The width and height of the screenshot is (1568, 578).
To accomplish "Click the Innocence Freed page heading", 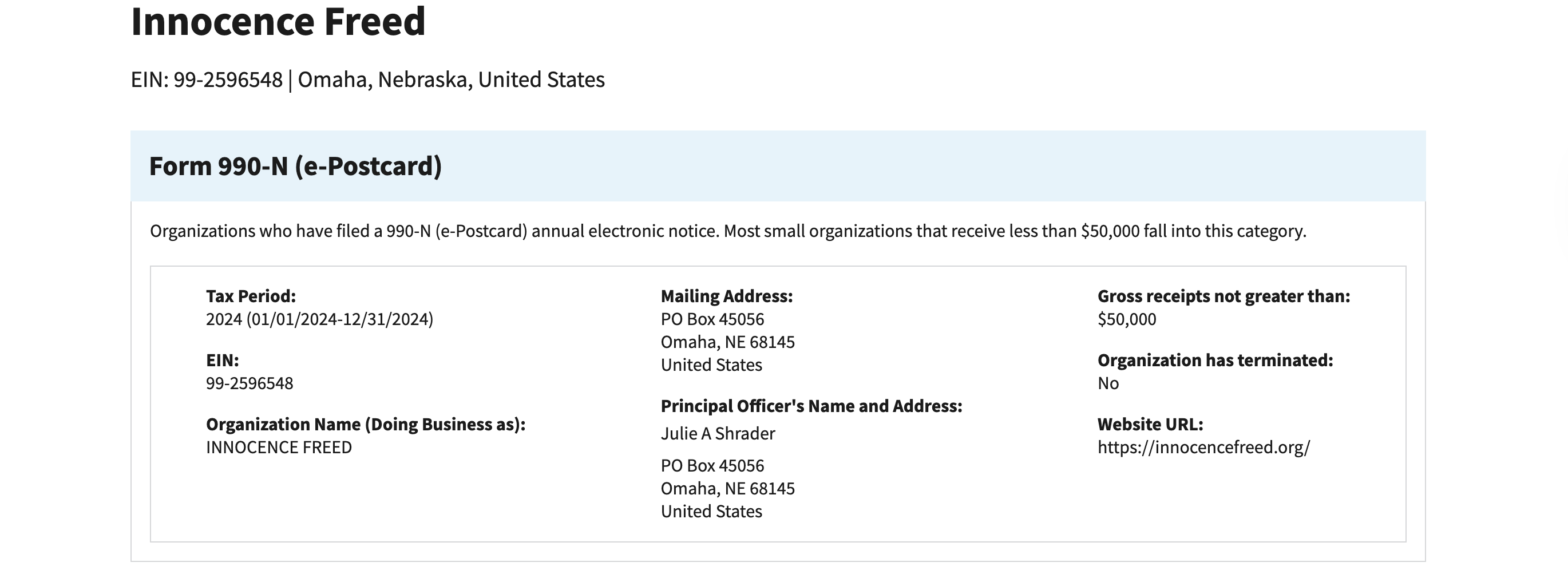I will coord(278,22).
